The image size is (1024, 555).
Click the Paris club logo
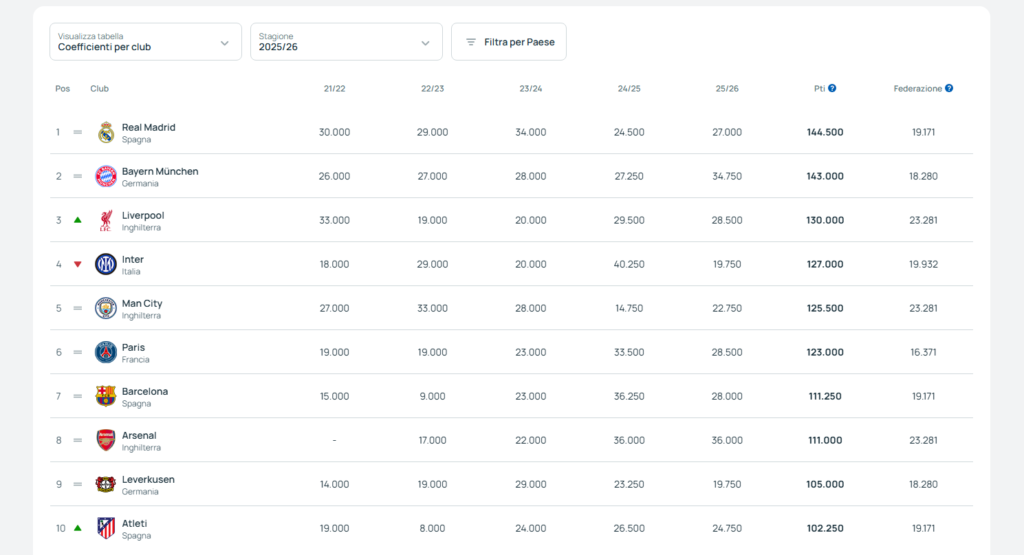[x=106, y=353]
